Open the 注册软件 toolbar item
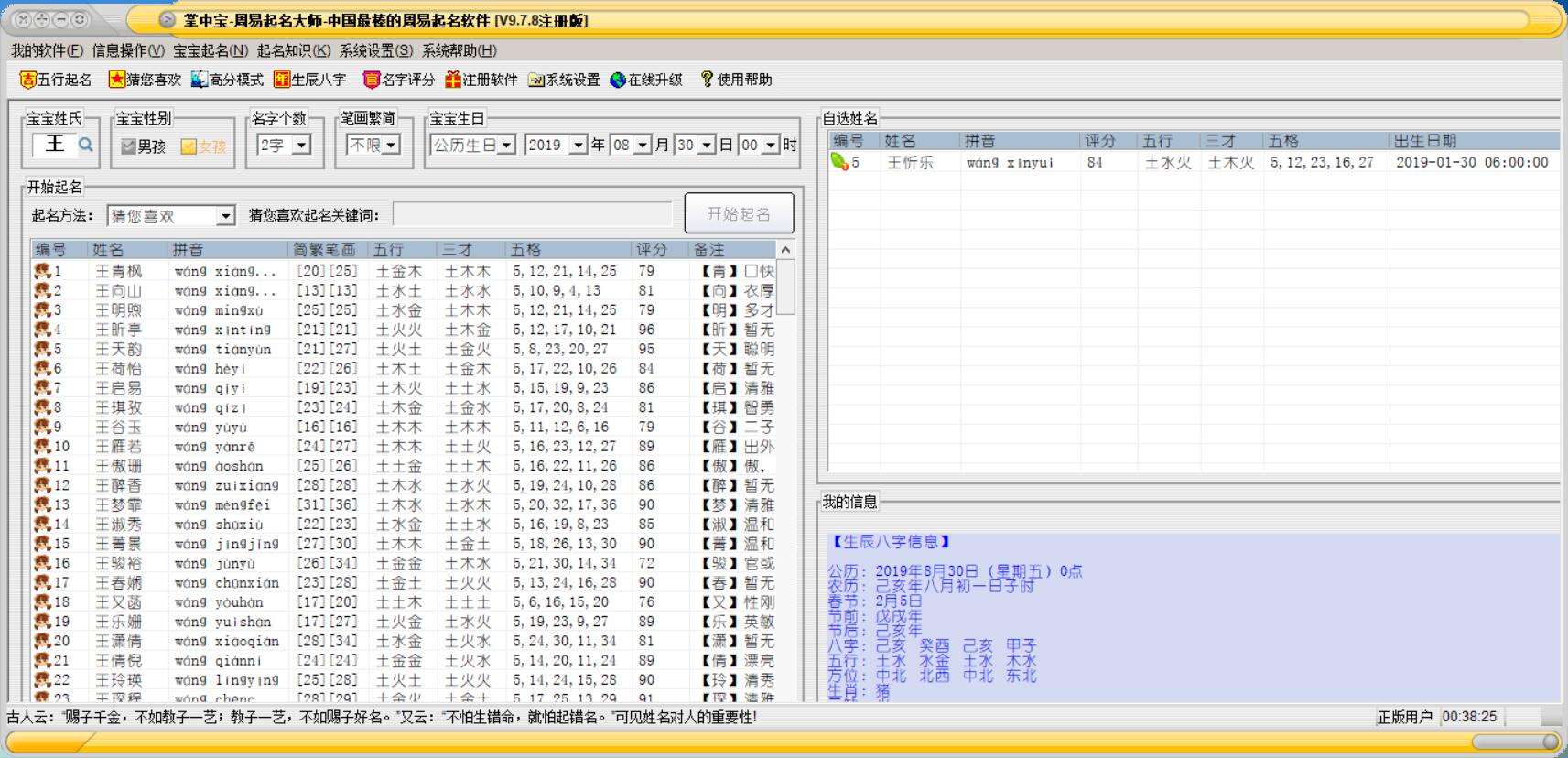 pyautogui.click(x=481, y=80)
